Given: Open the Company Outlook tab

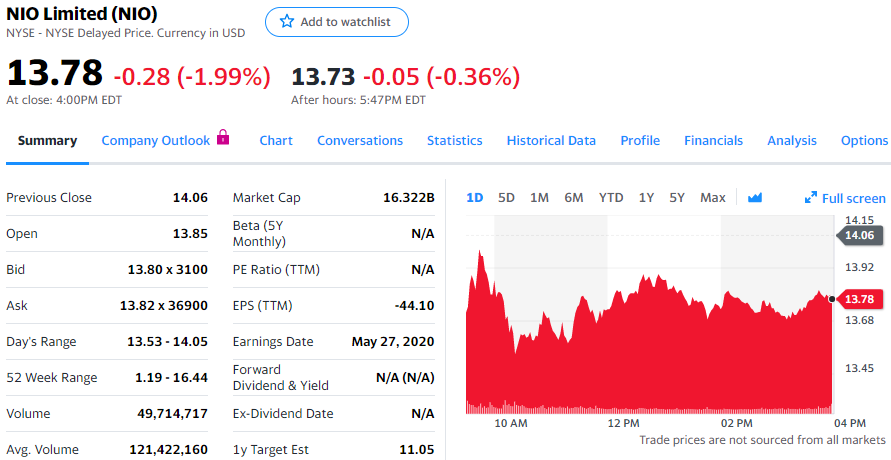Looking at the screenshot, I should coord(156,141).
